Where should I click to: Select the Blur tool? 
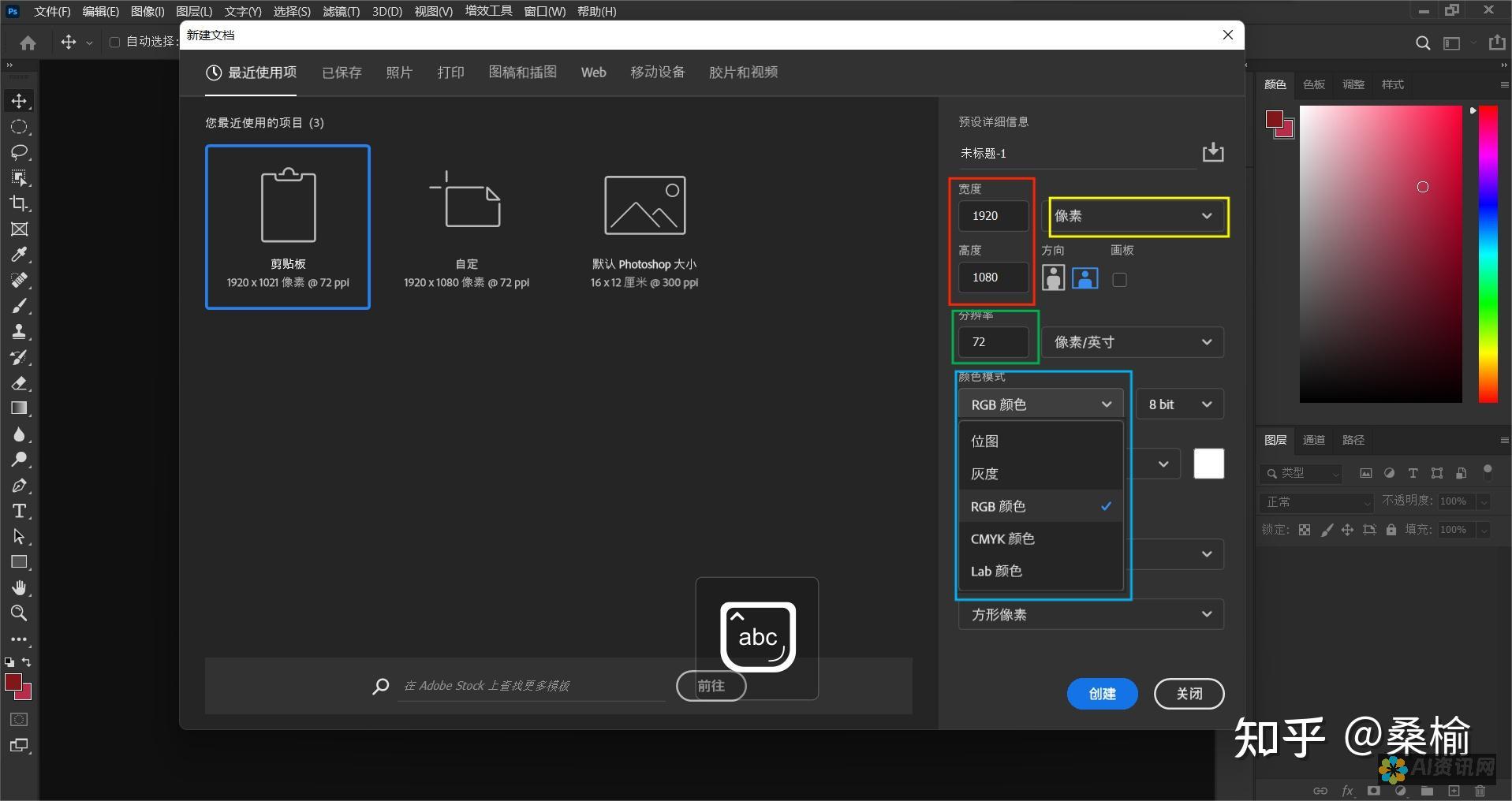pos(19,434)
